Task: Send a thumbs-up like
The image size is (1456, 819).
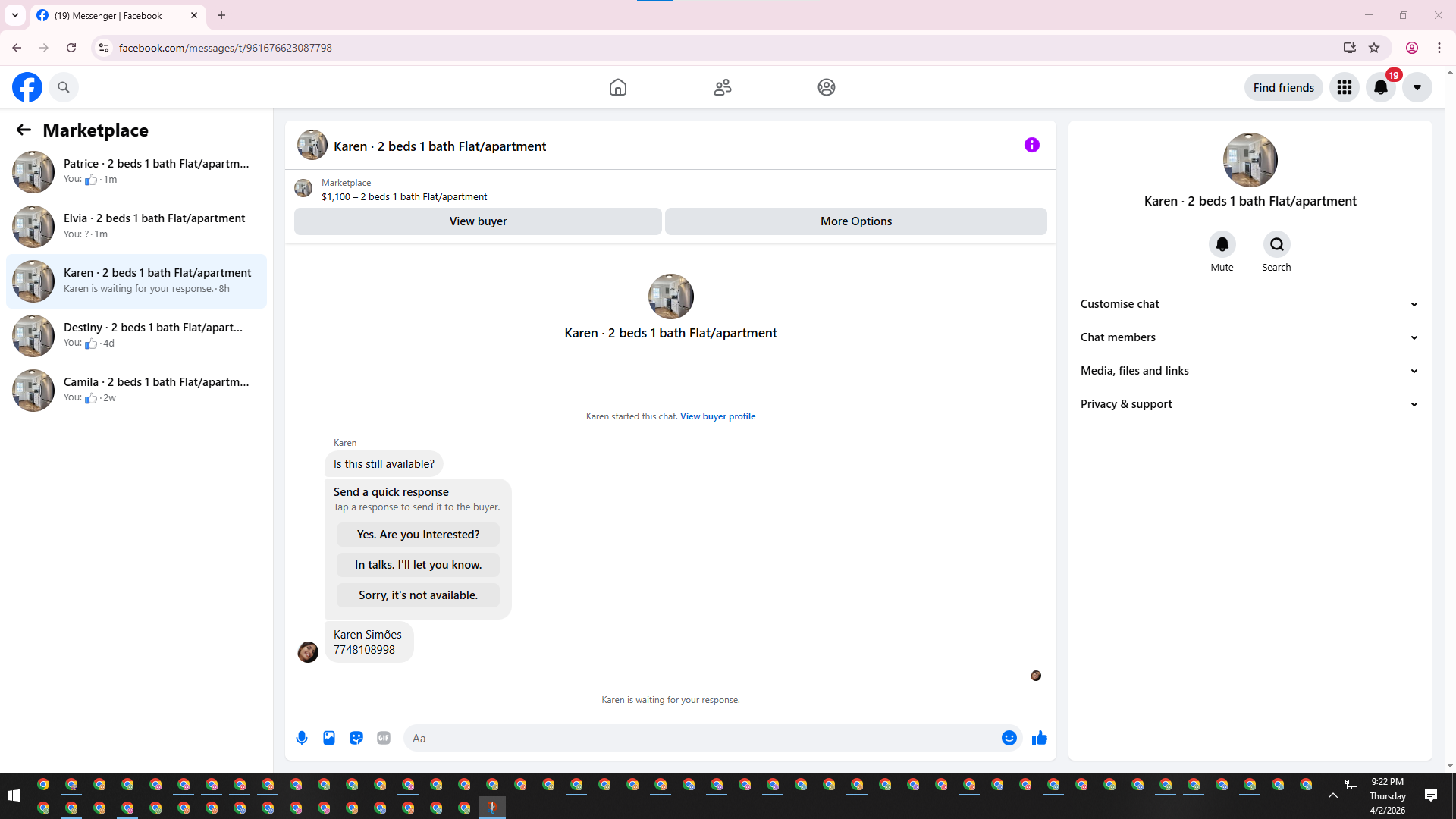Action: click(1040, 738)
